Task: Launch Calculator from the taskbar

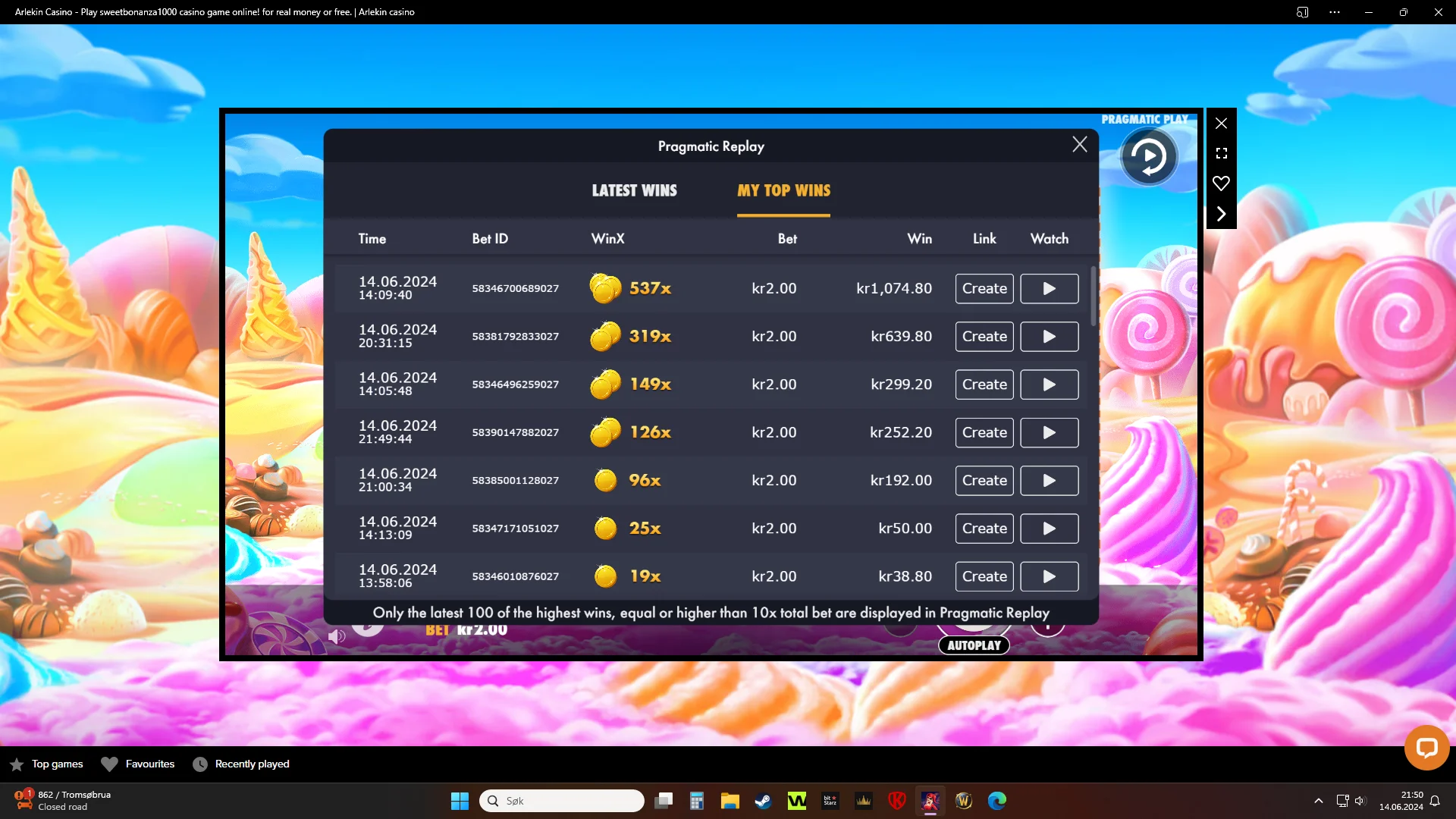Action: point(697,801)
